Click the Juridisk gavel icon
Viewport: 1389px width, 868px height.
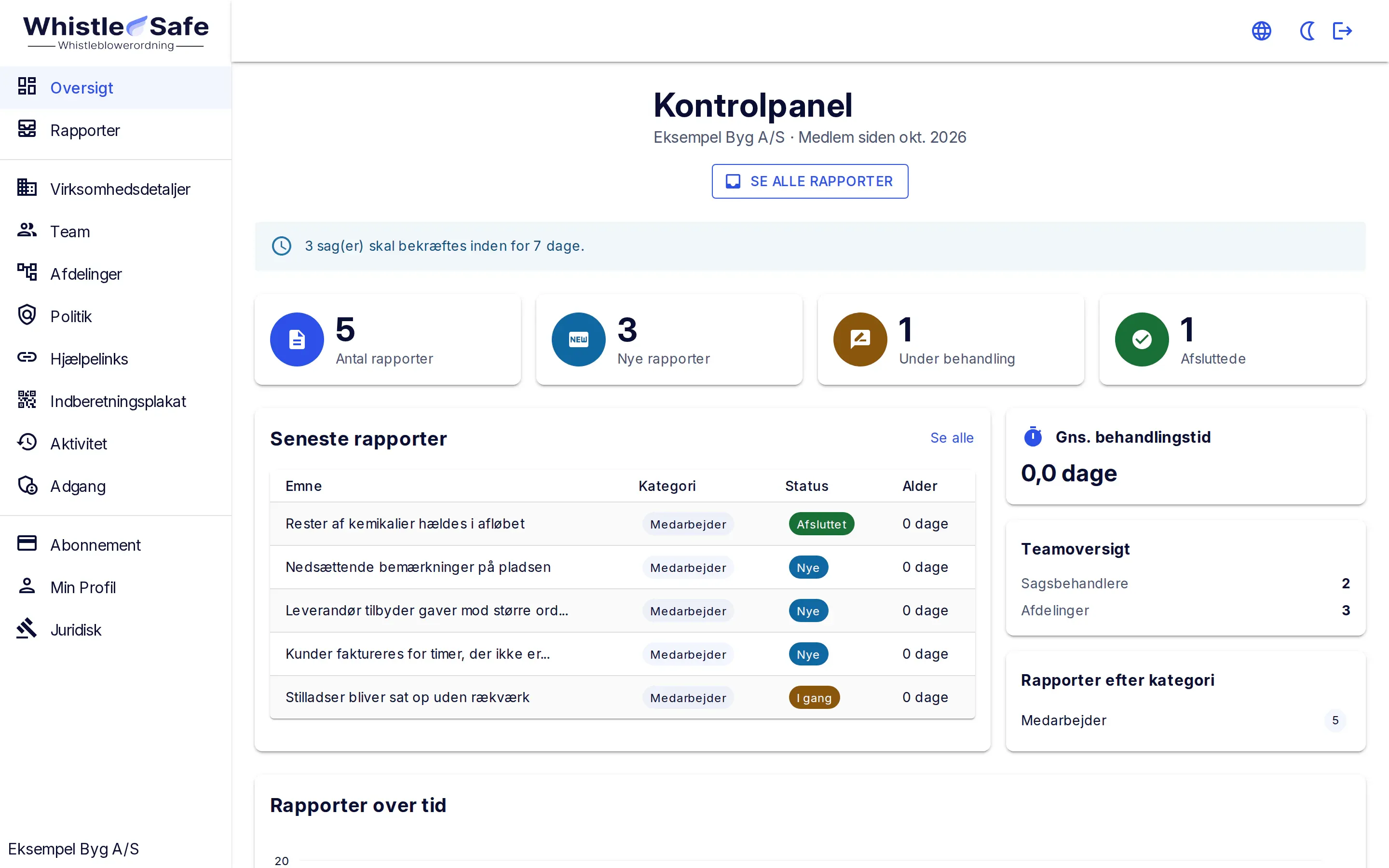(x=27, y=629)
